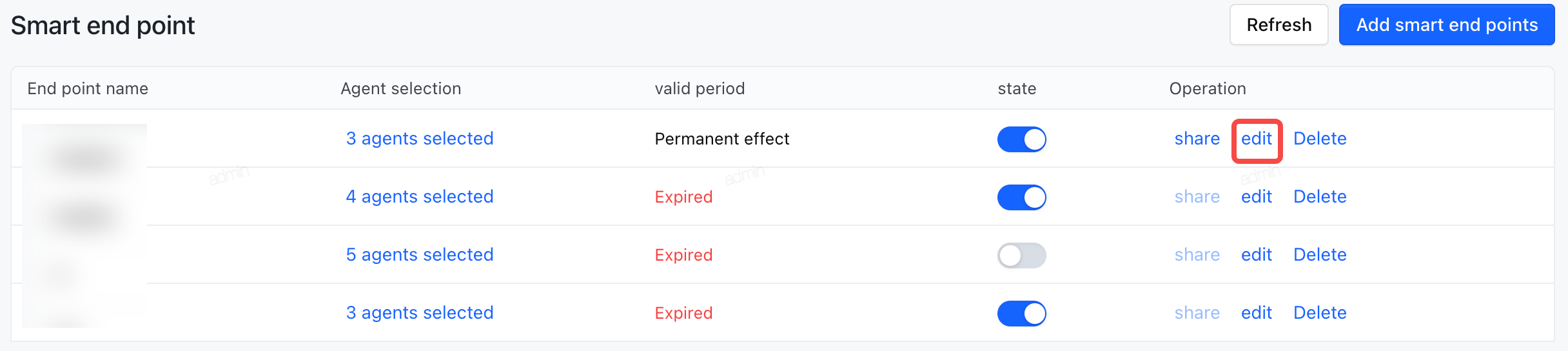Edit the end point with 5 agents
This screenshot has height=351, width=1568.
coord(1257,255)
